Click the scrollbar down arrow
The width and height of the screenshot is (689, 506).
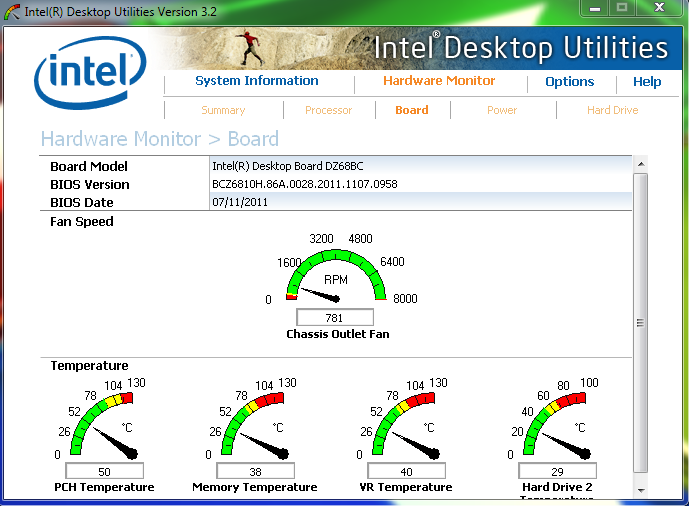(641, 490)
